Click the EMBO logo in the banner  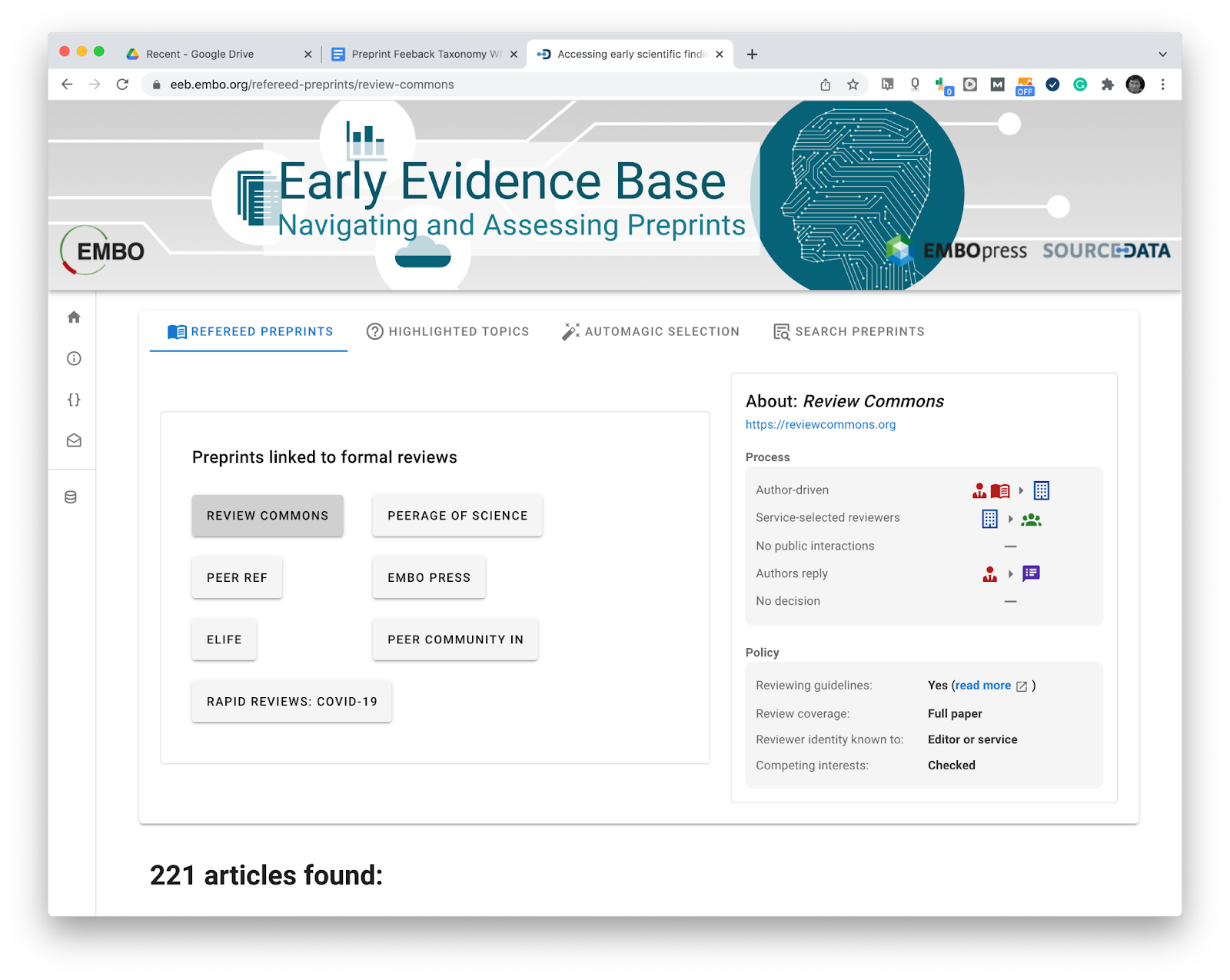[103, 251]
